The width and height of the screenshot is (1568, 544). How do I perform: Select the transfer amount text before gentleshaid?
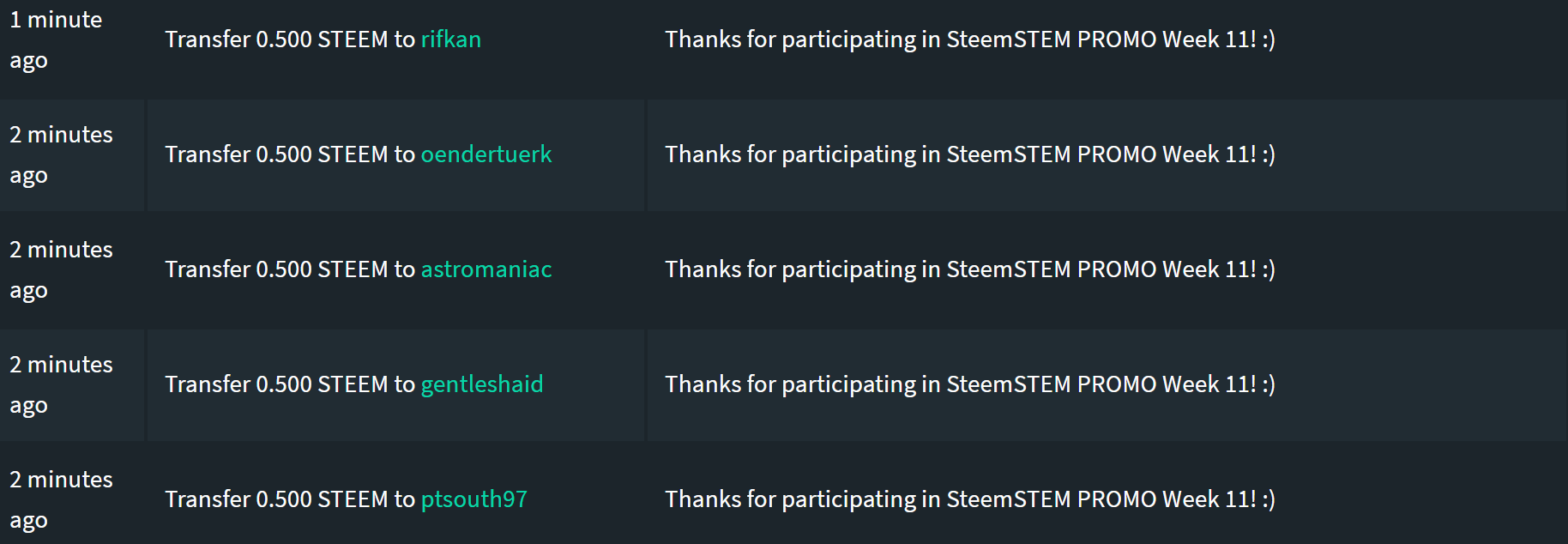[x=290, y=384]
